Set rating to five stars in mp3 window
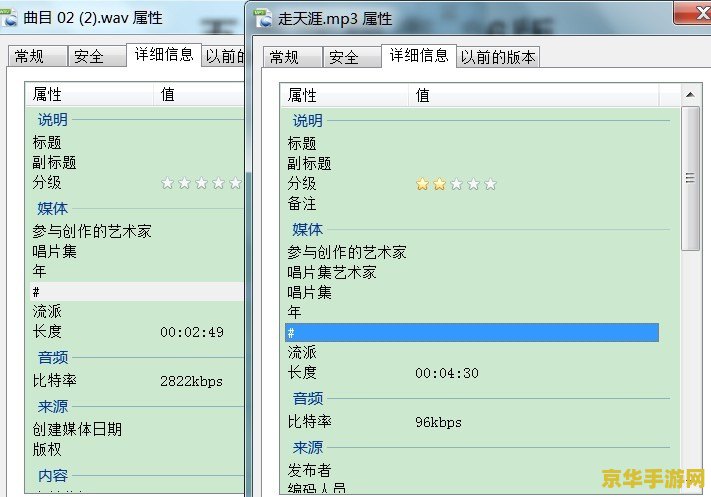This screenshot has width=711, height=497. pyautogui.click(x=490, y=184)
